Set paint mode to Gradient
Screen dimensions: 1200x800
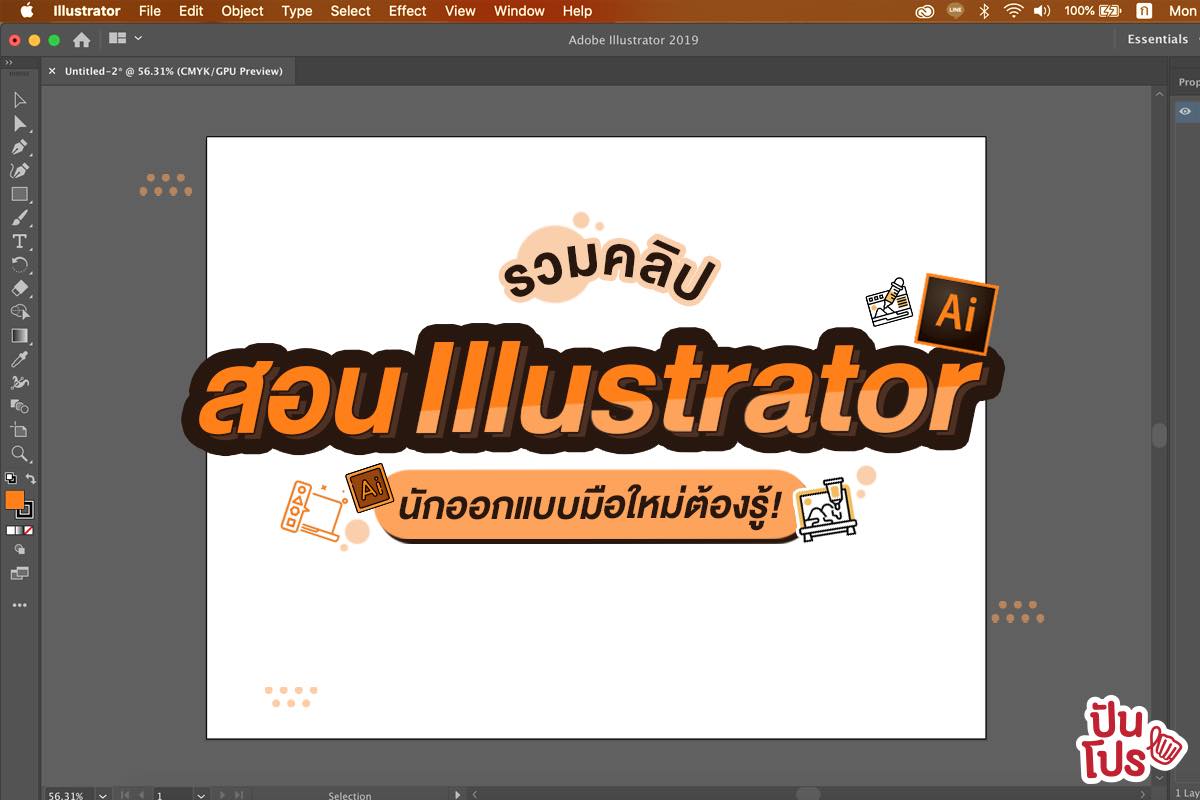point(19,530)
